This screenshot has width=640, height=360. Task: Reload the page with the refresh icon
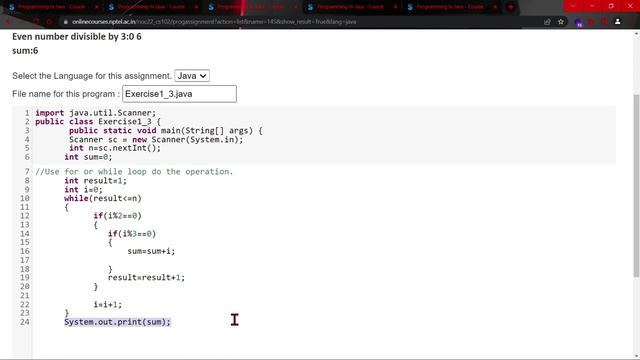(x=37, y=22)
